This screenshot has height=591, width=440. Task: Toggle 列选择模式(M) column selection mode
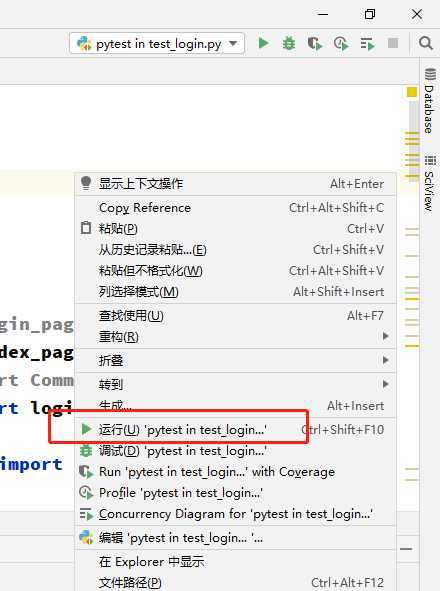[235, 292]
